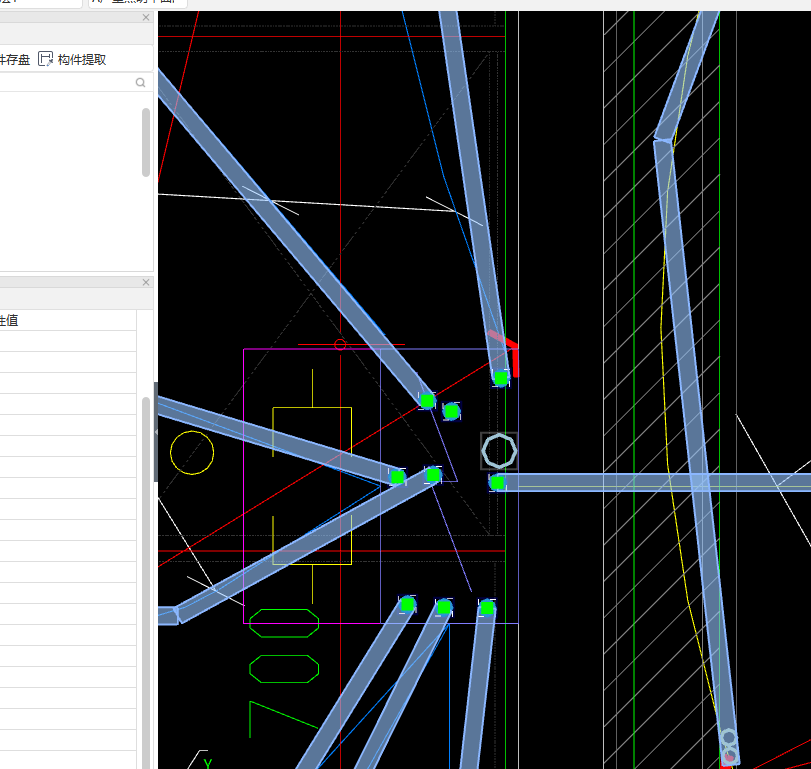
Task: Collapse the side panel with splitter handle
Action: [x=156, y=432]
